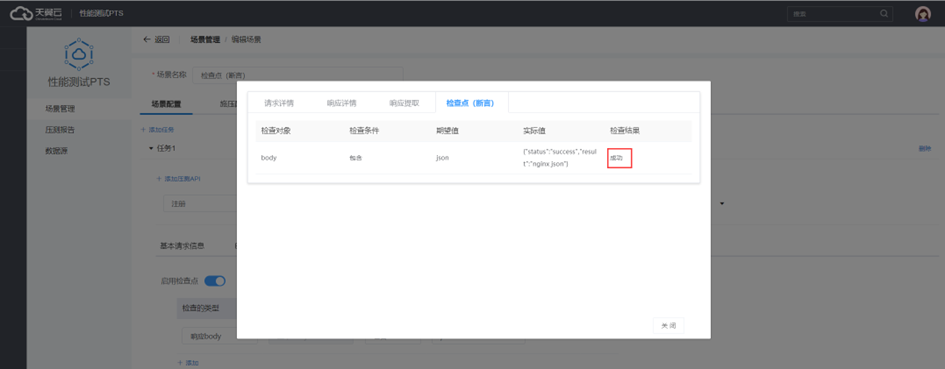Click the body check object cell
Screen dimensions: 945x369
coord(268,158)
